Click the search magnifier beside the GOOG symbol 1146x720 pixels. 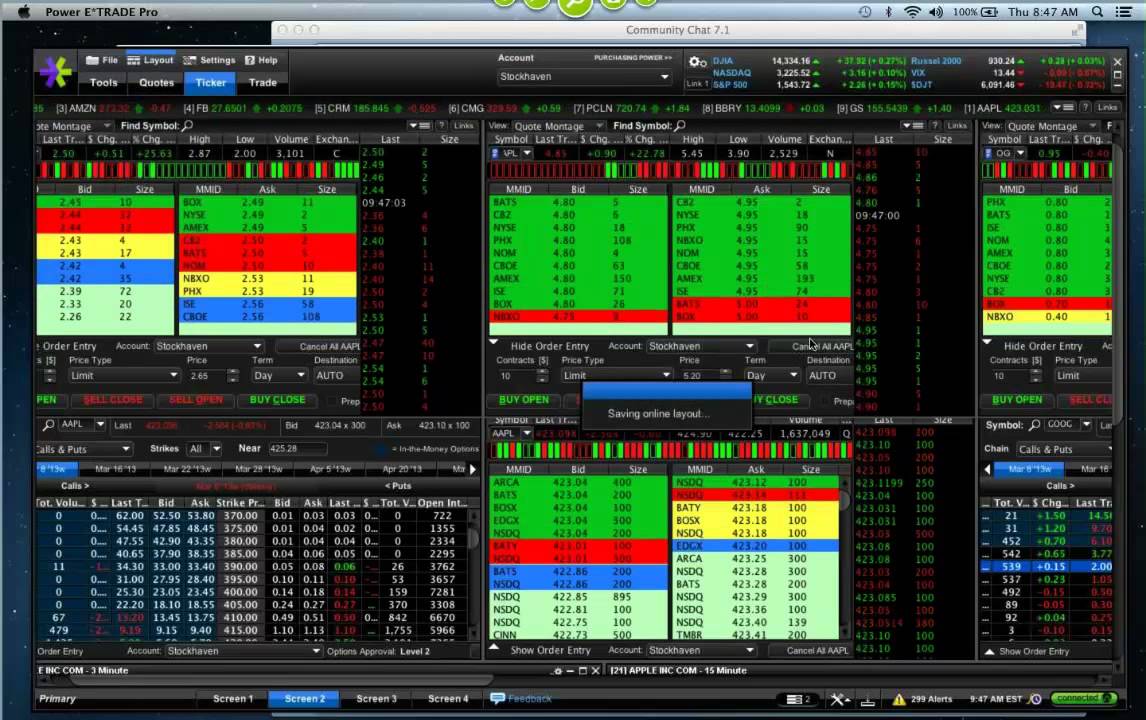point(1034,425)
